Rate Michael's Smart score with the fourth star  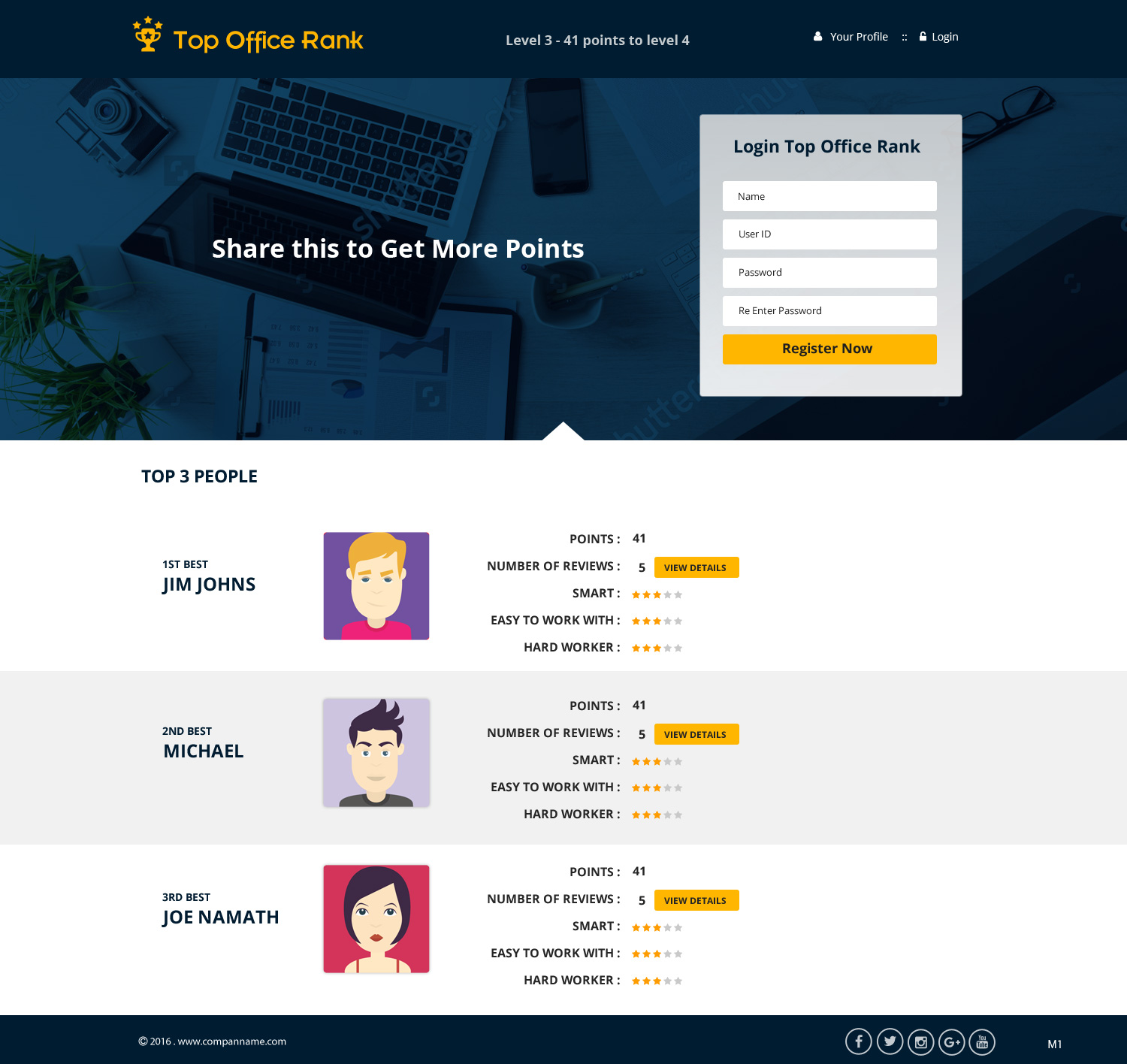(x=667, y=760)
